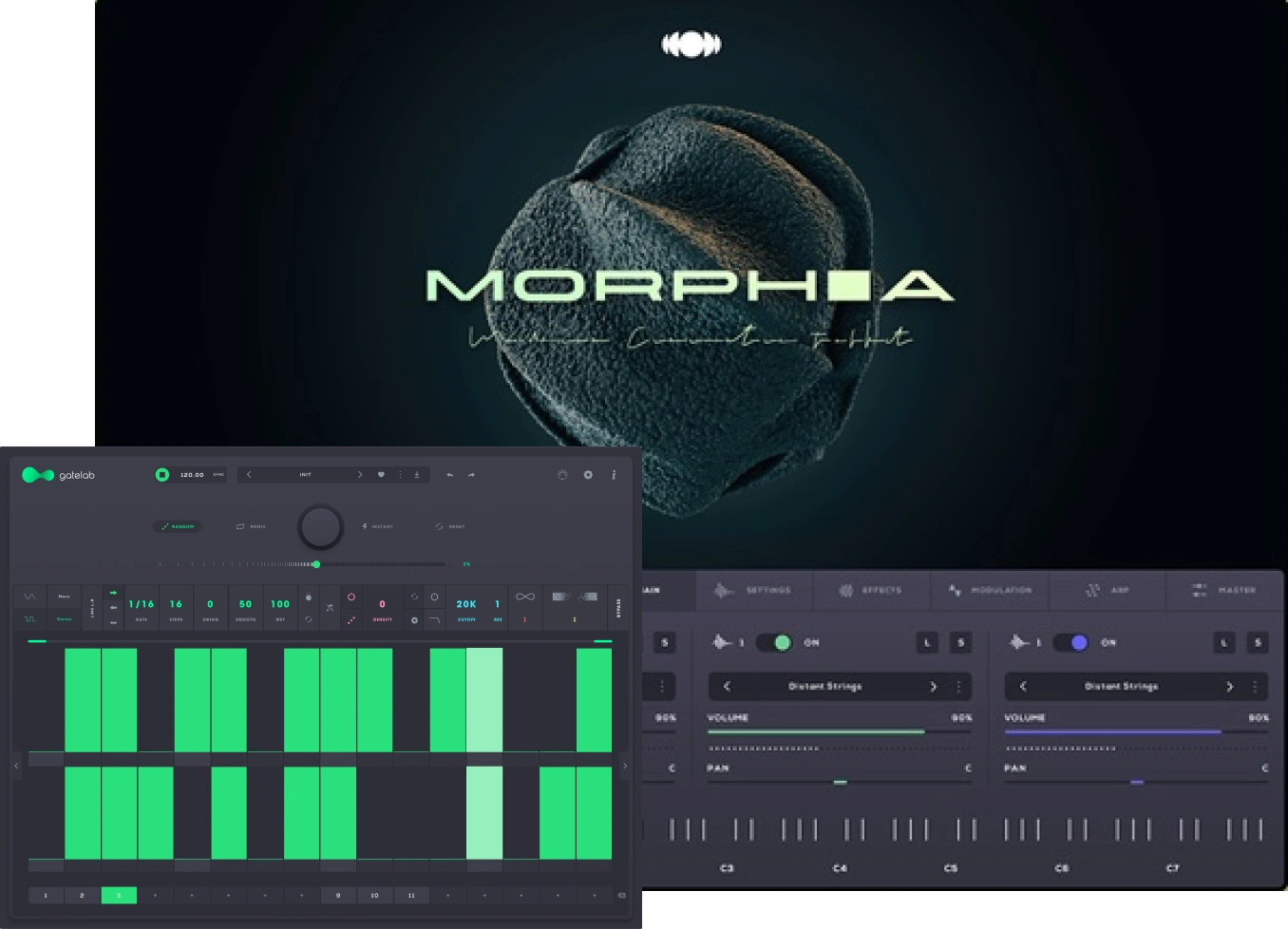
Task: Go to next gatelab preset after INIT
Action: pos(360,475)
